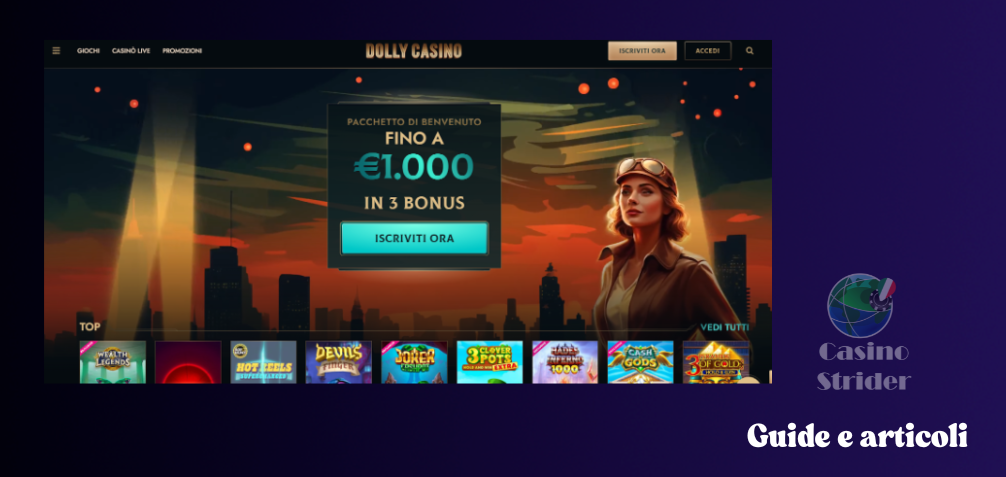This screenshot has height=477, width=1006.
Task: Open the 3 Clover Pots Extra thumbnail
Action: [490, 362]
